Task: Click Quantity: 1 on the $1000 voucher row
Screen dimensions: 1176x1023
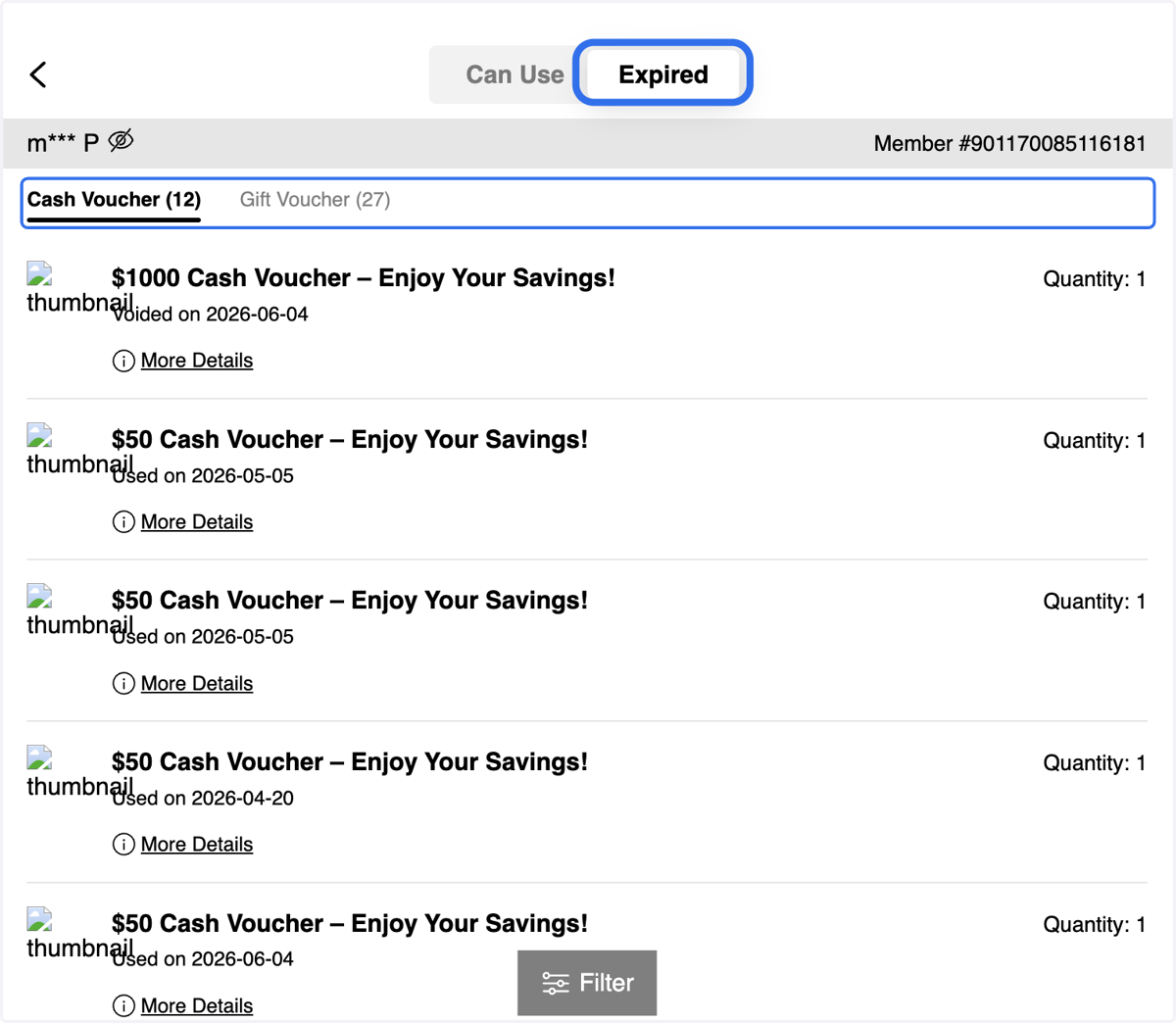Action: point(1094,279)
